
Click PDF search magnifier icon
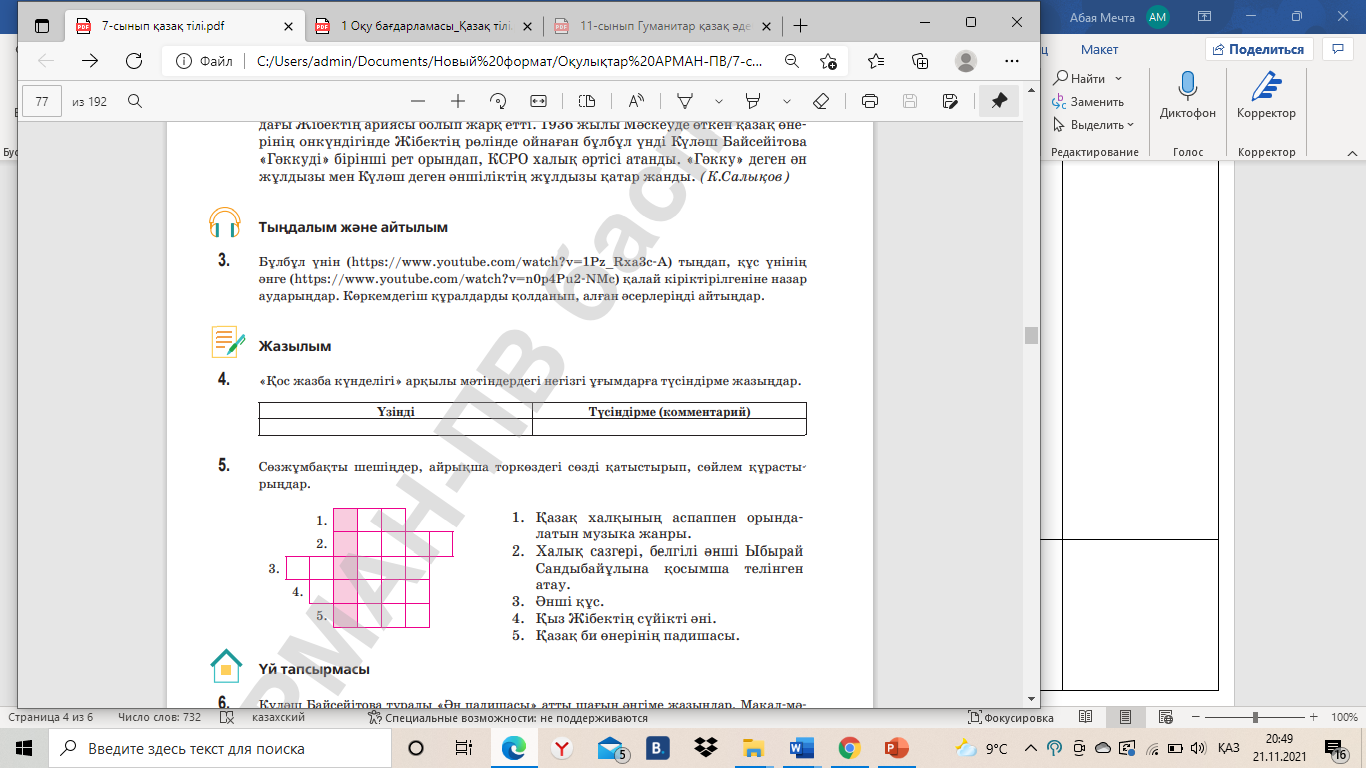[135, 101]
